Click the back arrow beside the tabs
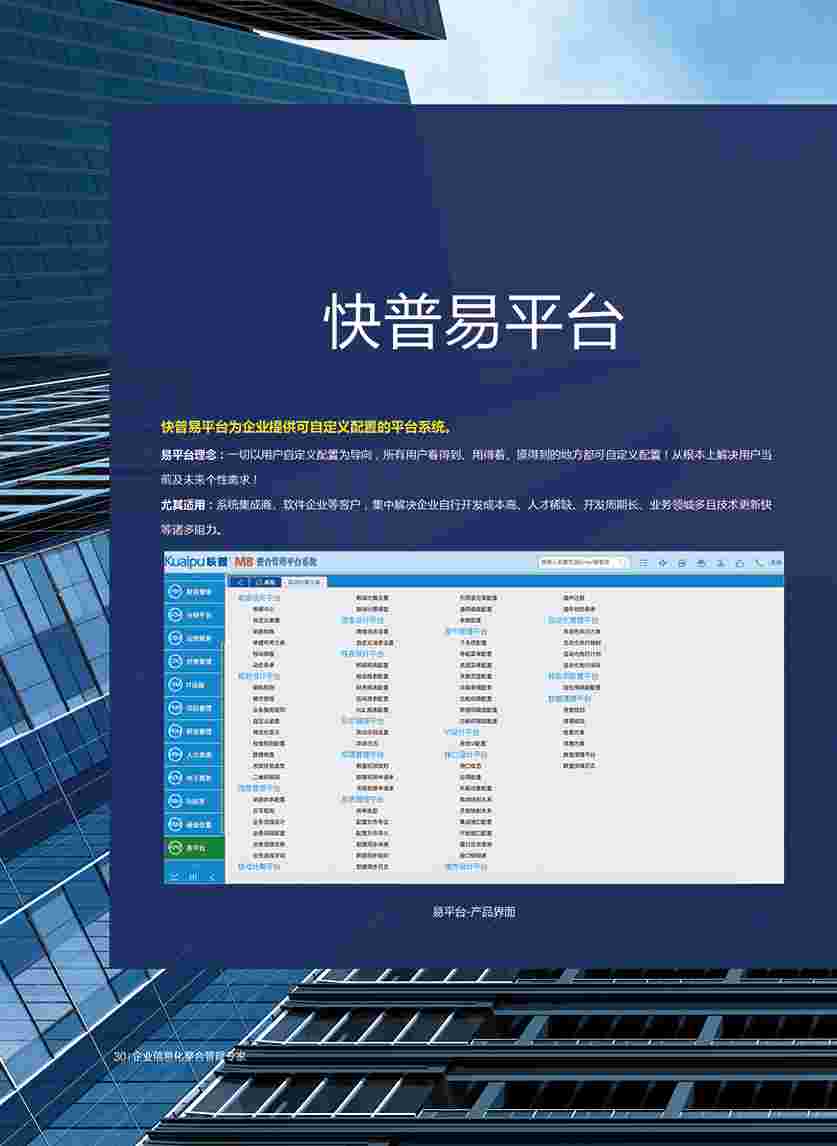The height and width of the screenshot is (1146, 837). point(240,581)
